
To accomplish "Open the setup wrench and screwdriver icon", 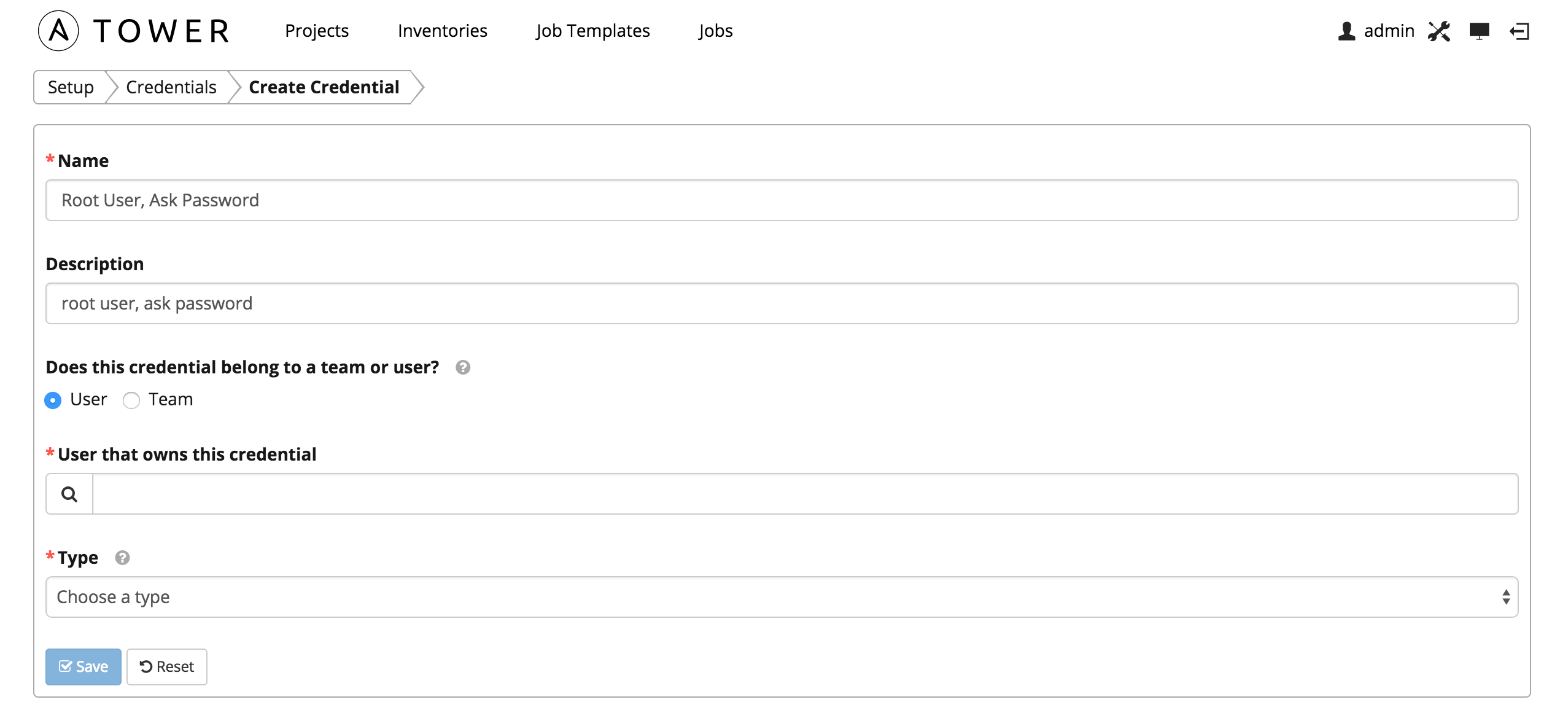I will (x=1438, y=31).
